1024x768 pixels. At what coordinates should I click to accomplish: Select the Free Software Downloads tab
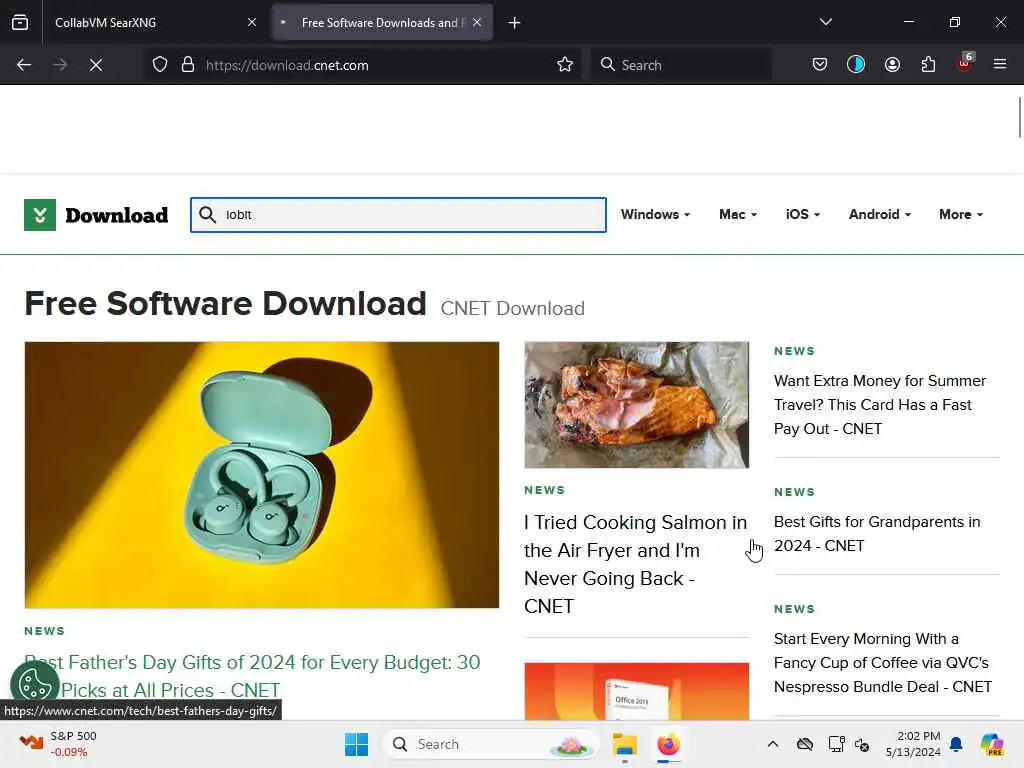(383, 23)
